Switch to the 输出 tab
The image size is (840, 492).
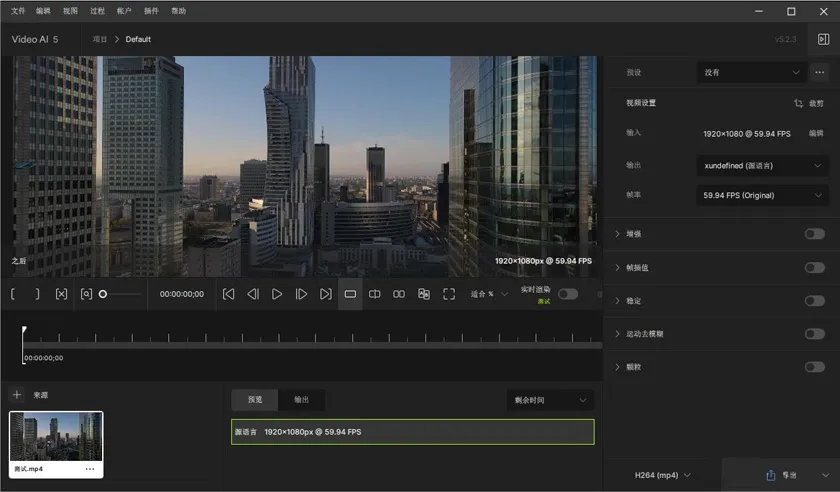coord(301,400)
